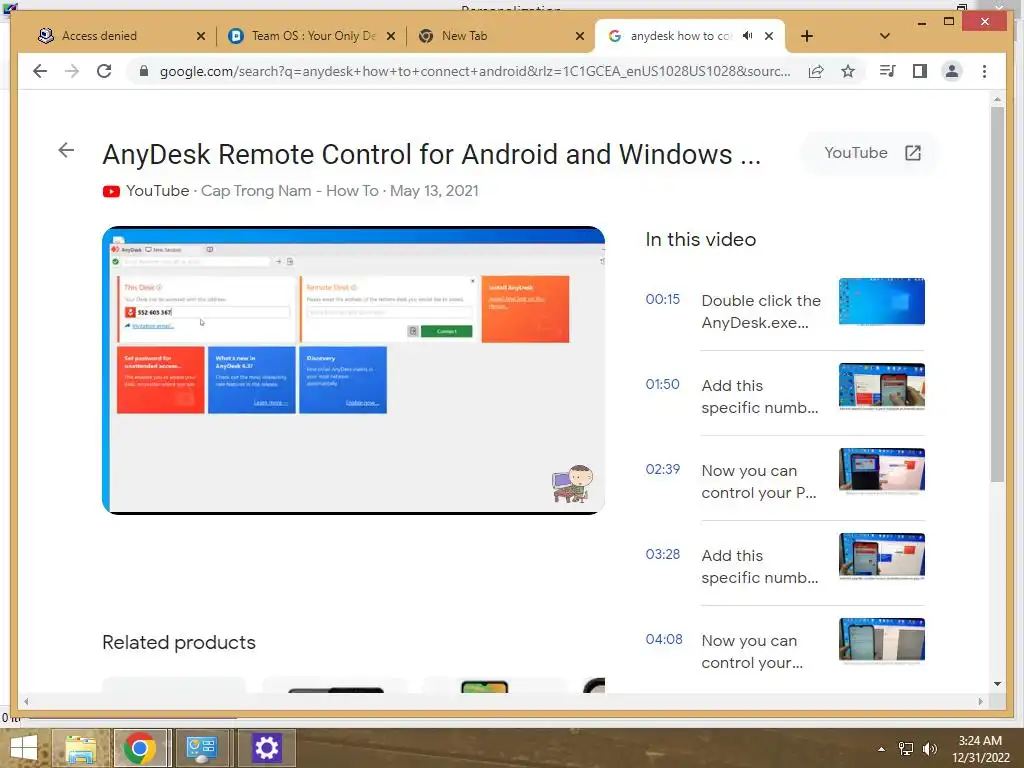
Task: Open Chrome three-dot menu
Action: pos(984,71)
